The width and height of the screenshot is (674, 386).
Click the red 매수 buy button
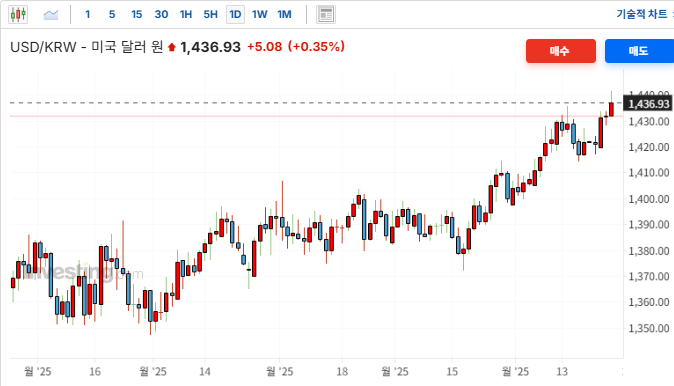561,51
